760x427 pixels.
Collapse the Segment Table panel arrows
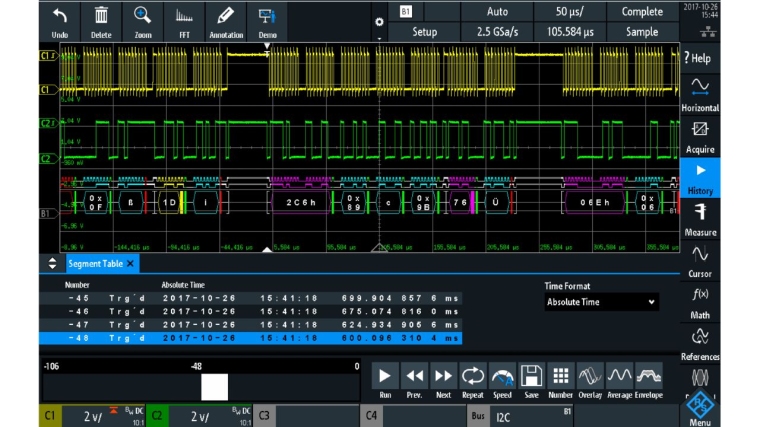pos(53,263)
